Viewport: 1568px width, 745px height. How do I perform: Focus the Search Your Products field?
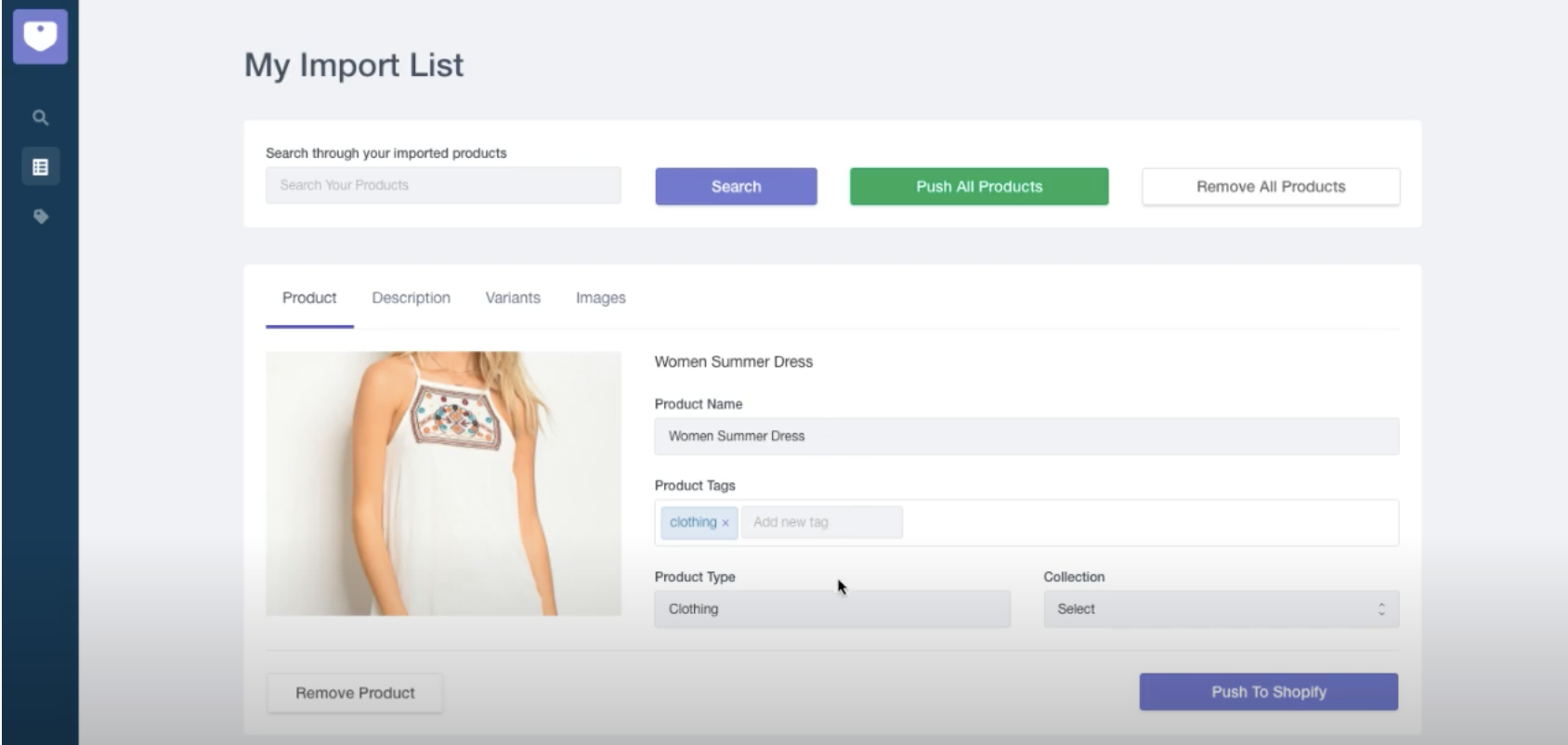click(x=443, y=186)
